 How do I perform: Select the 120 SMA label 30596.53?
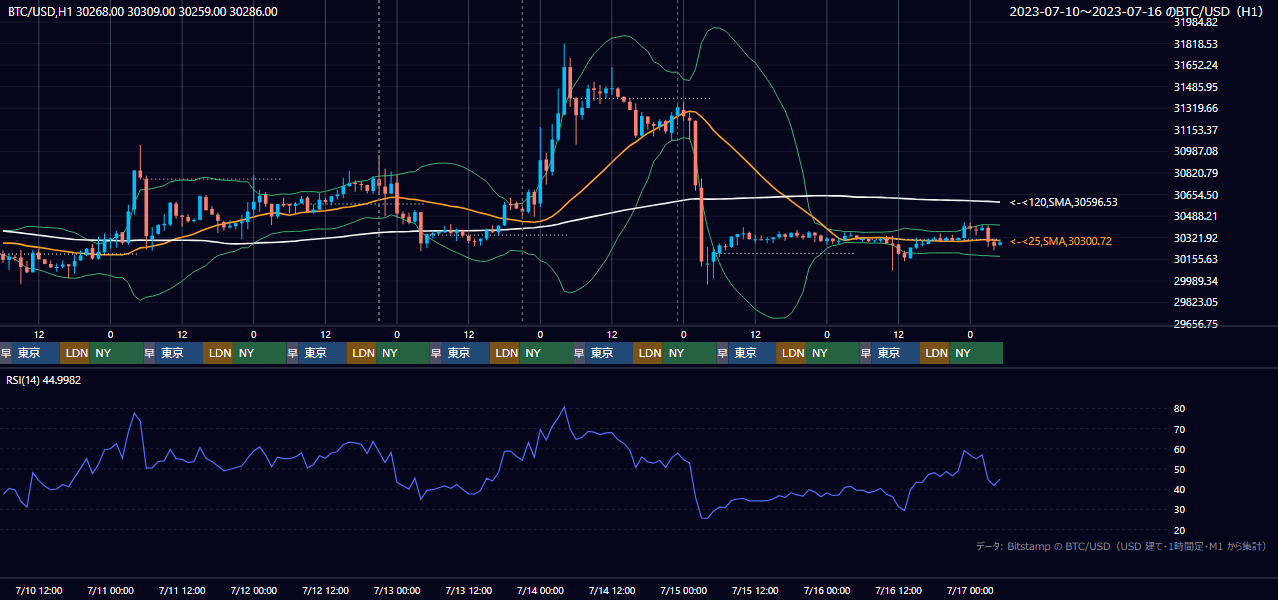(1064, 202)
